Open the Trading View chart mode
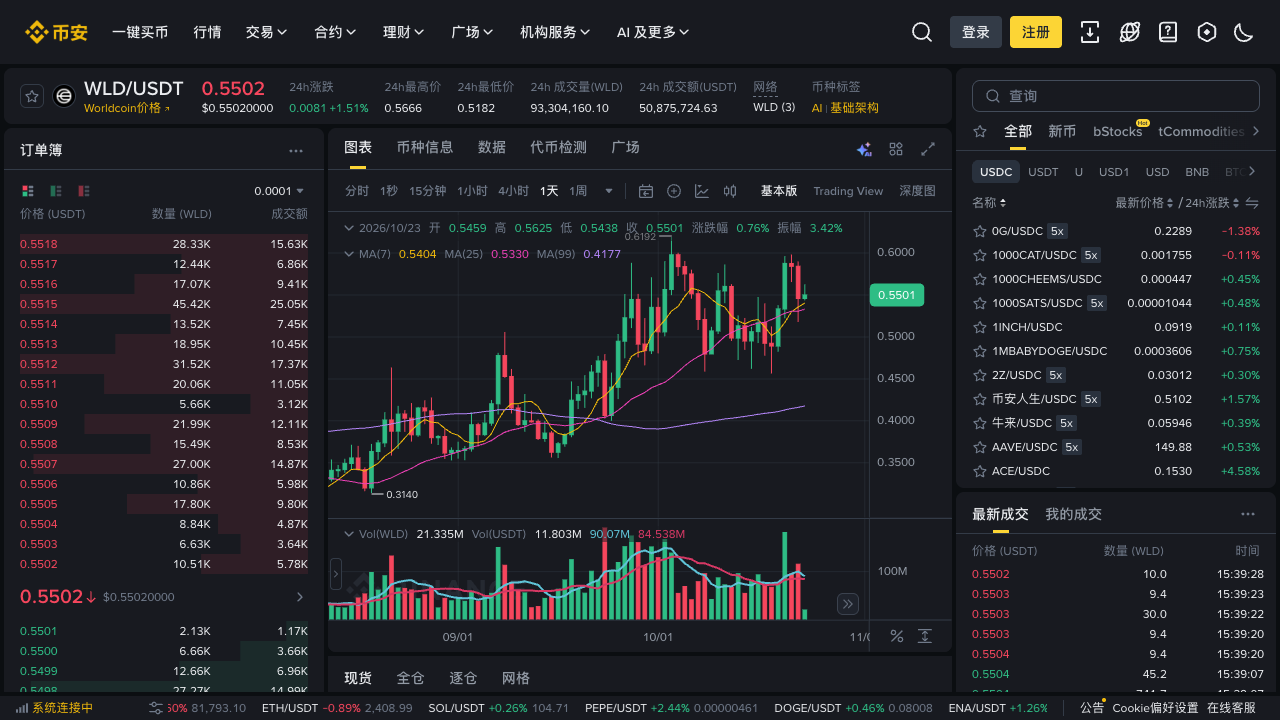The image size is (1280, 720). point(848,191)
